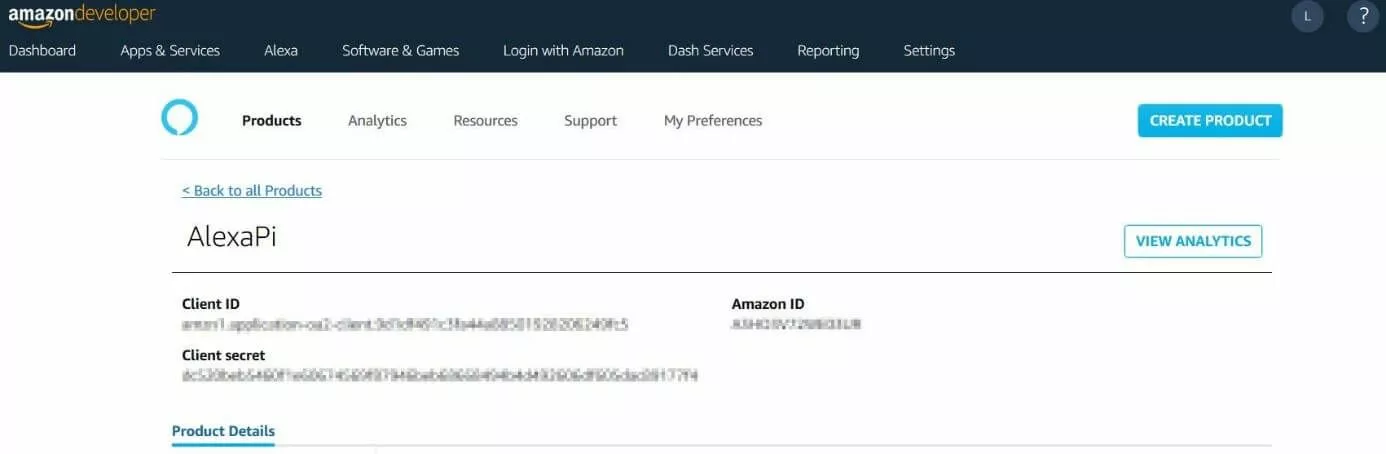1386x454 pixels.
Task: Click the VIEW ANALYTICS button
Action: point(1193,241)
